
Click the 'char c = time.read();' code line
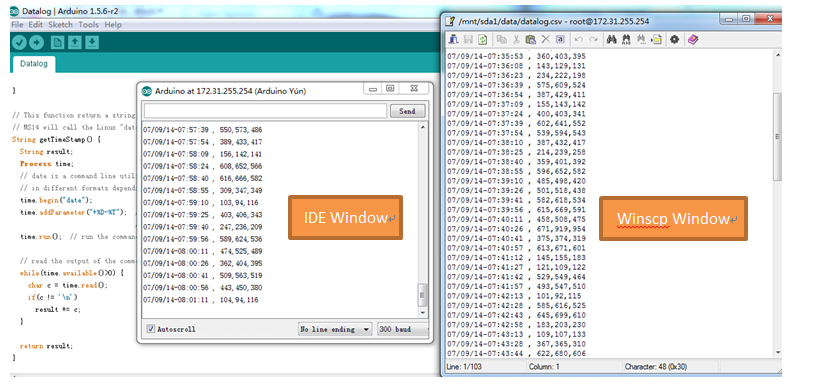click(x=68, y=285)
